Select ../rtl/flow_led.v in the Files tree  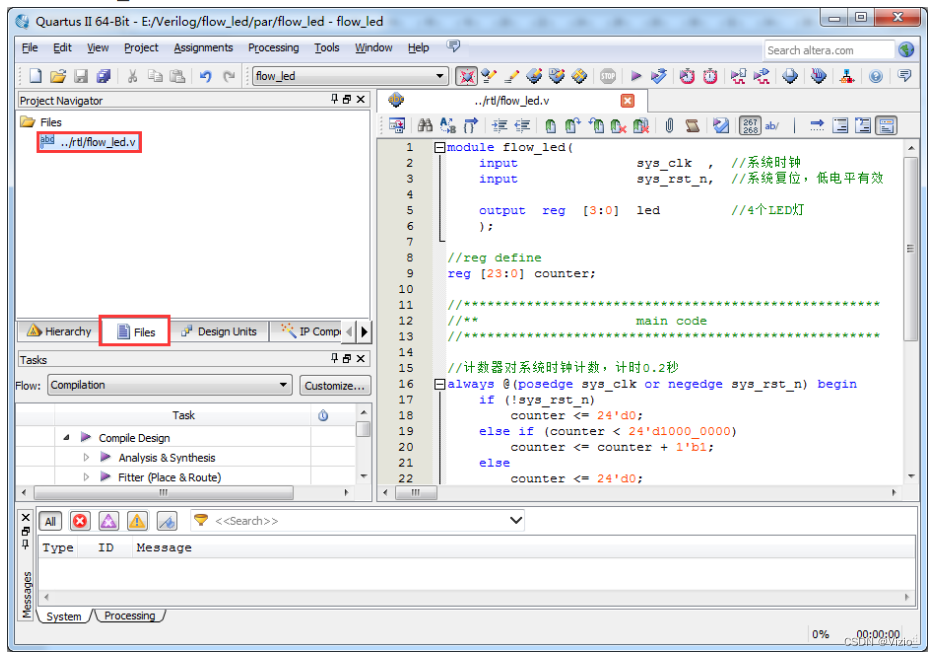point(89,142)
